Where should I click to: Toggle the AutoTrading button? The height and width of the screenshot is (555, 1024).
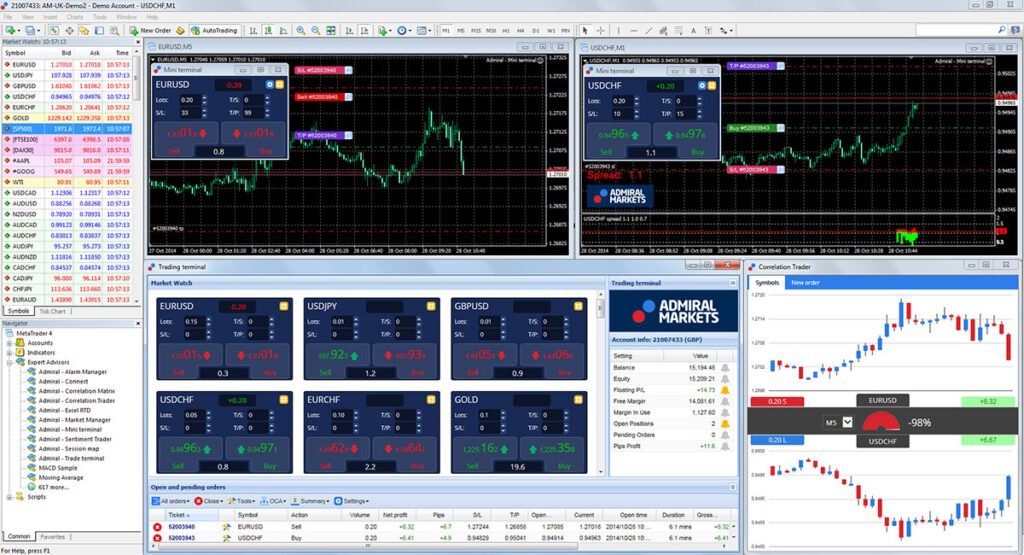[x=214, y=30]
